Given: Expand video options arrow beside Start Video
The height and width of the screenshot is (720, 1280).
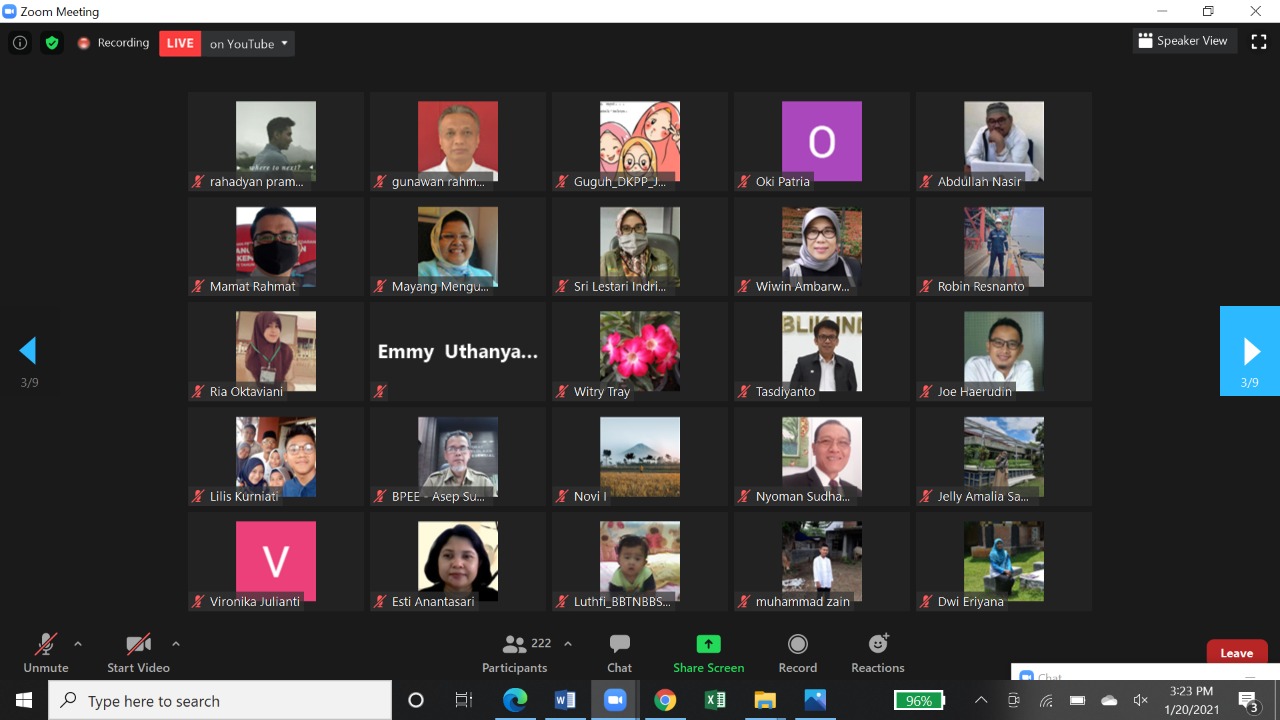Looking at the screenshot, I should [176, 644].
